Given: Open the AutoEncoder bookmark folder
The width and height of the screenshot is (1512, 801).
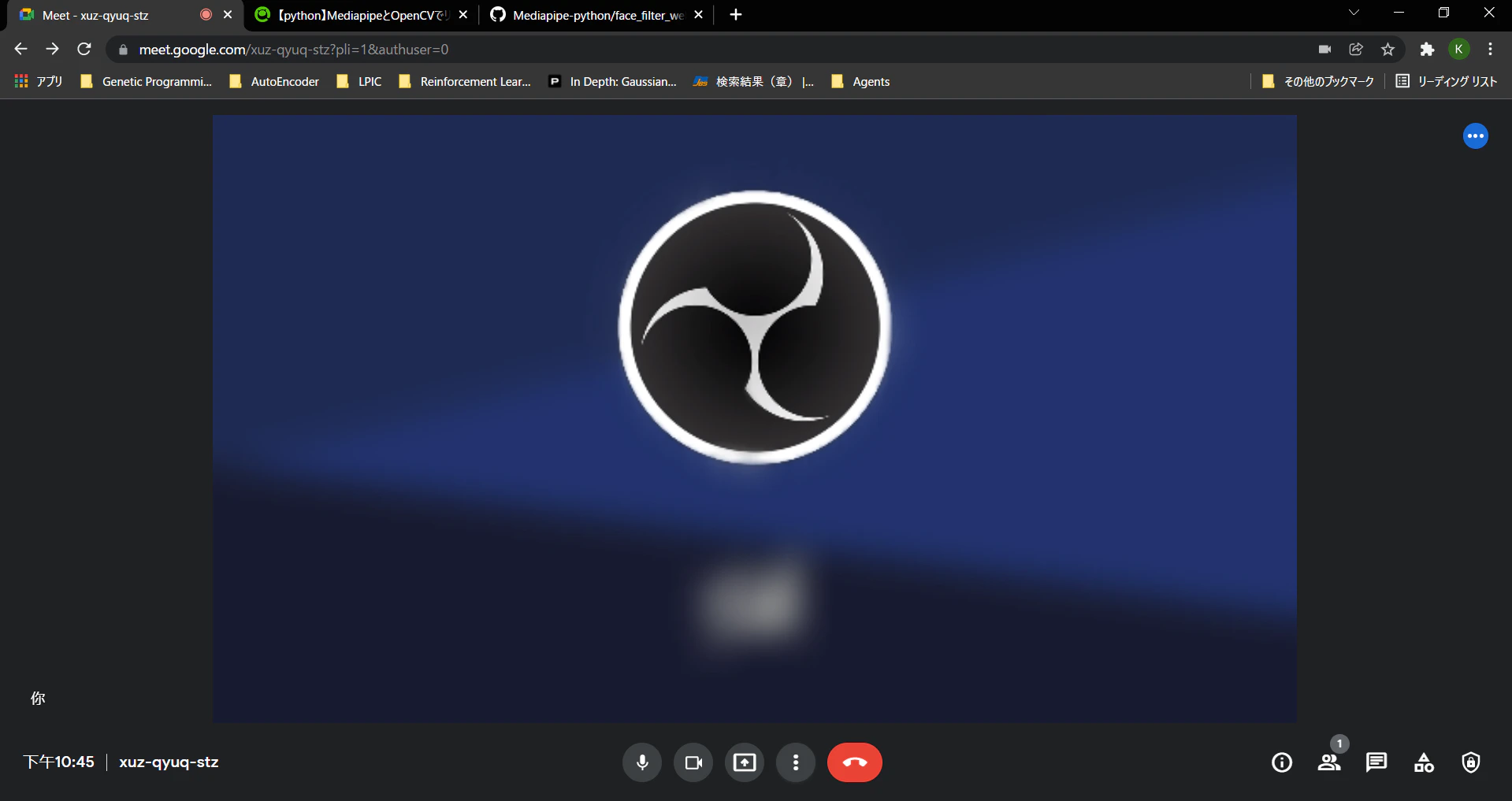Looking at the screenshot, I should coord(274,82).
